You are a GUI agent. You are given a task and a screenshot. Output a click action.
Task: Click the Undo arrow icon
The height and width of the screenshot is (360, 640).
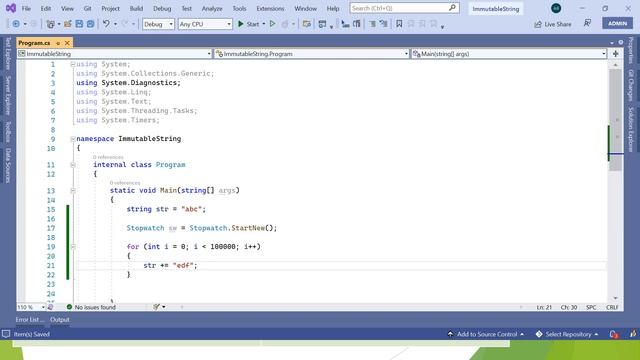106,24
